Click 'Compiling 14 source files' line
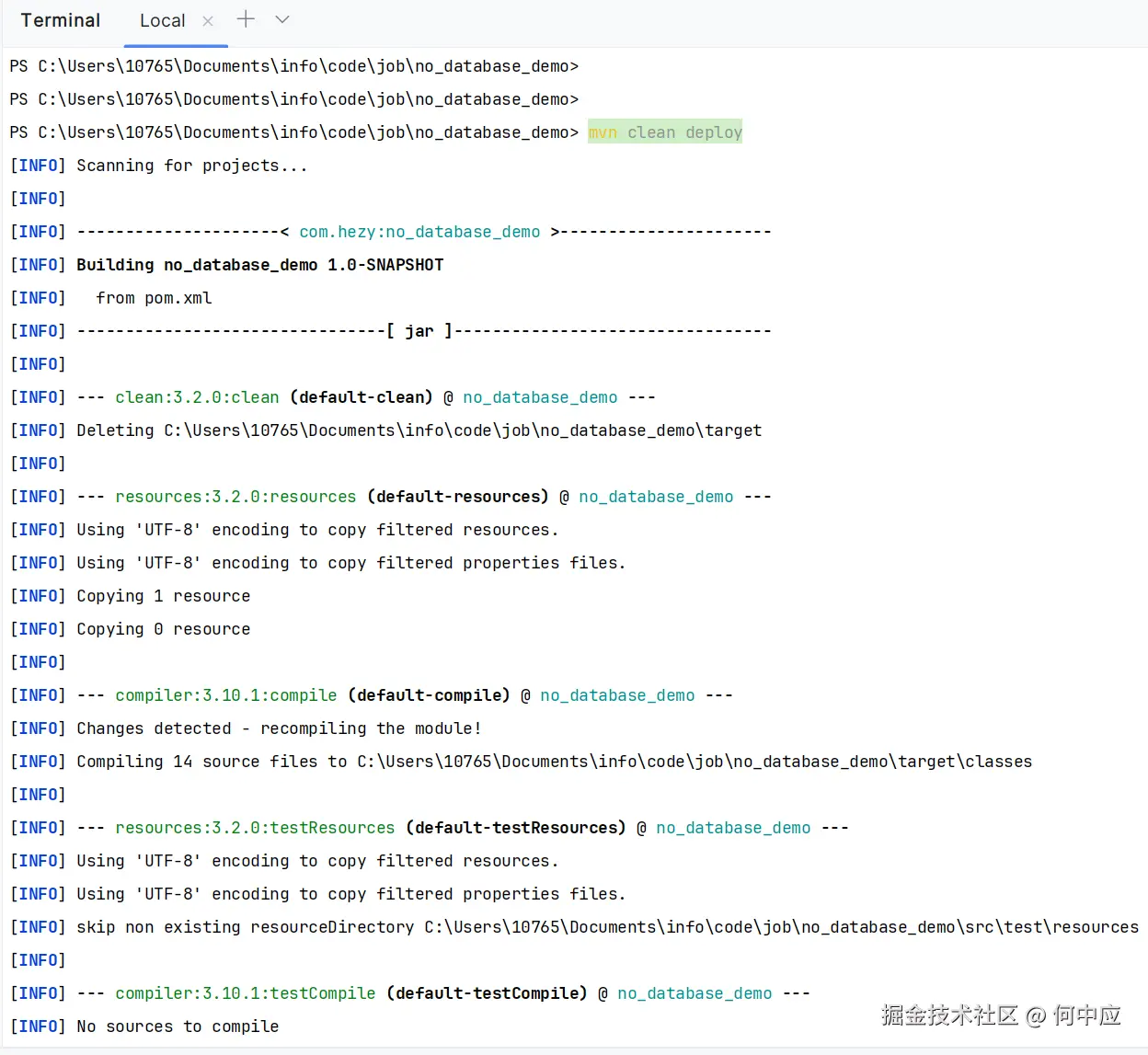Image resolution: width=1148 pixels, height=1055 pixels. point(554,762)
